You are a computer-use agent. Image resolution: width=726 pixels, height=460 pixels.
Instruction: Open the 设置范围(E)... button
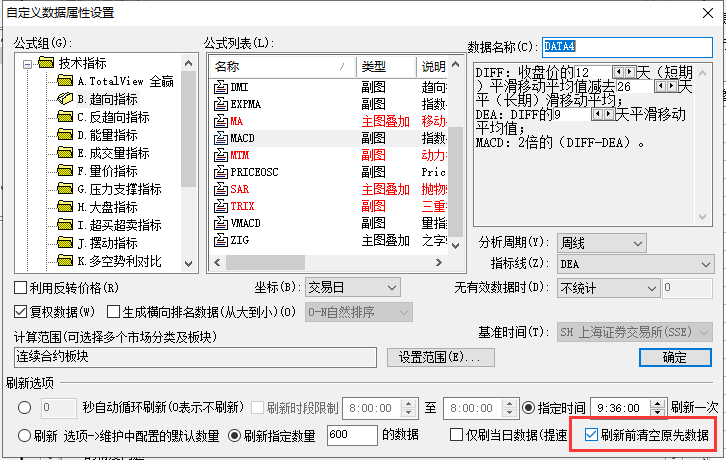[x=440, y=357]
